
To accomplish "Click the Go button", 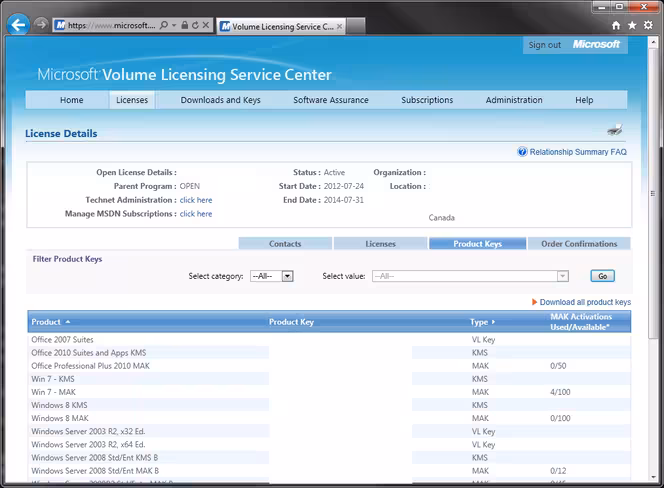I will tap(602, 276).
